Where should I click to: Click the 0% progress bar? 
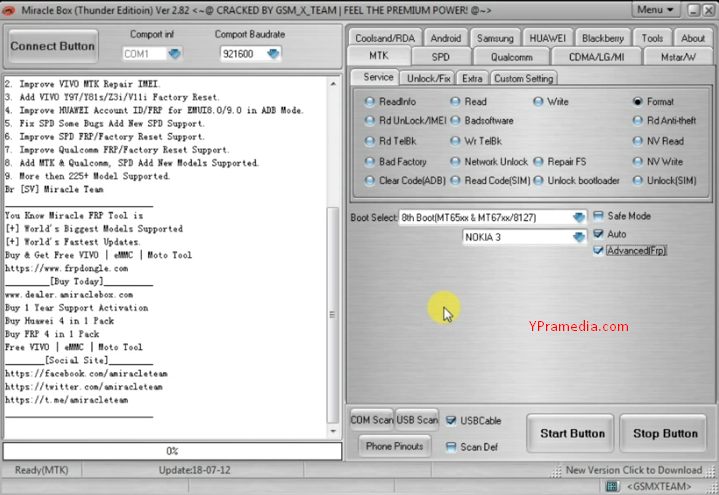coord(172,451)
